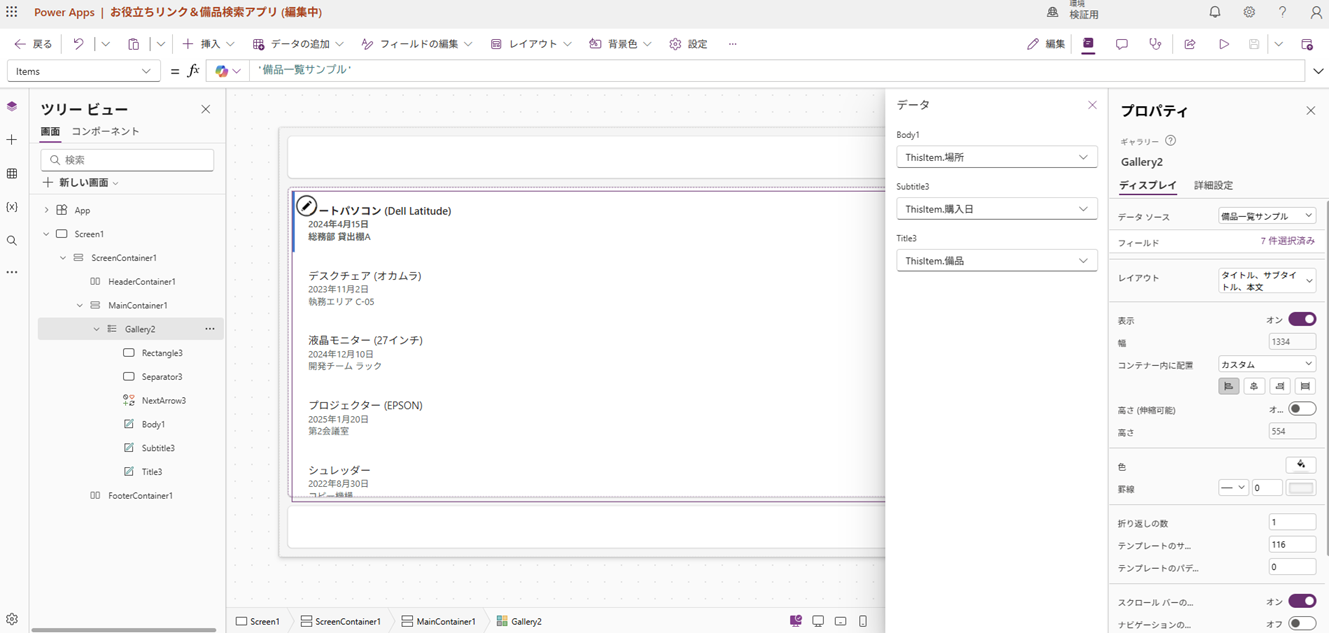This screenshot has height=633, width=1329.
Task: Click 新しい画面 button
Action: coord(80,183)
